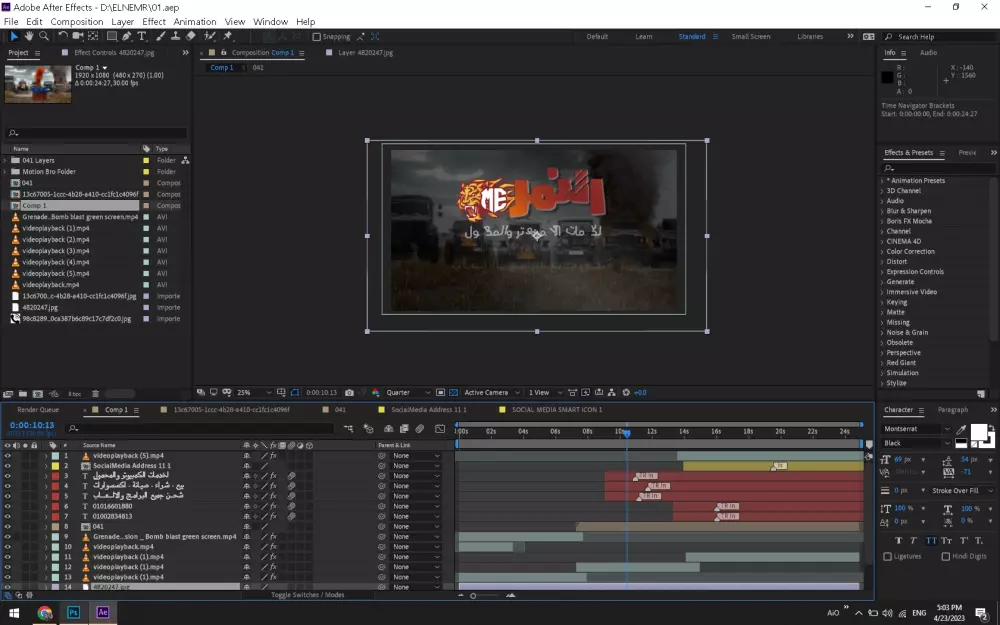
Task: Choose the Horizontal Type tool
Action: [142, 36]
